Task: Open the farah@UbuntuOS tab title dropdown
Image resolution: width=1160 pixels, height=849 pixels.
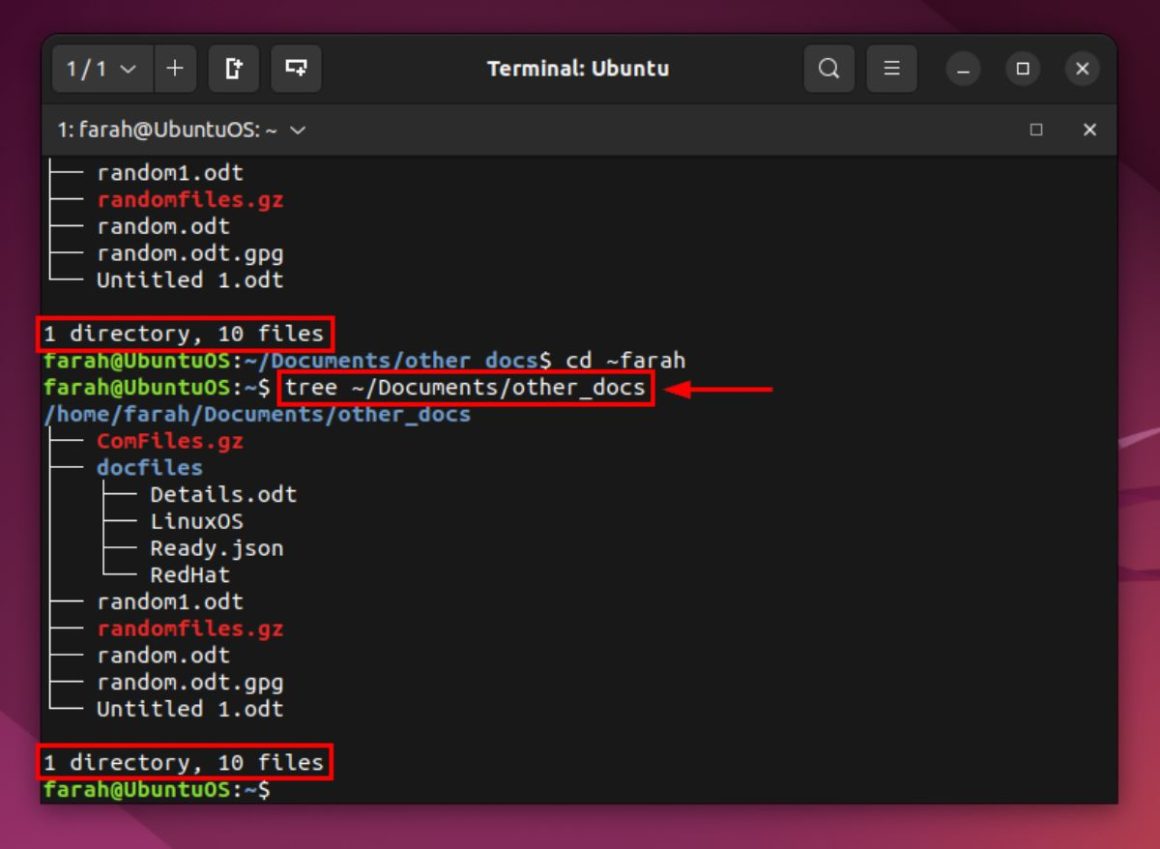Action: pos(295,129)
